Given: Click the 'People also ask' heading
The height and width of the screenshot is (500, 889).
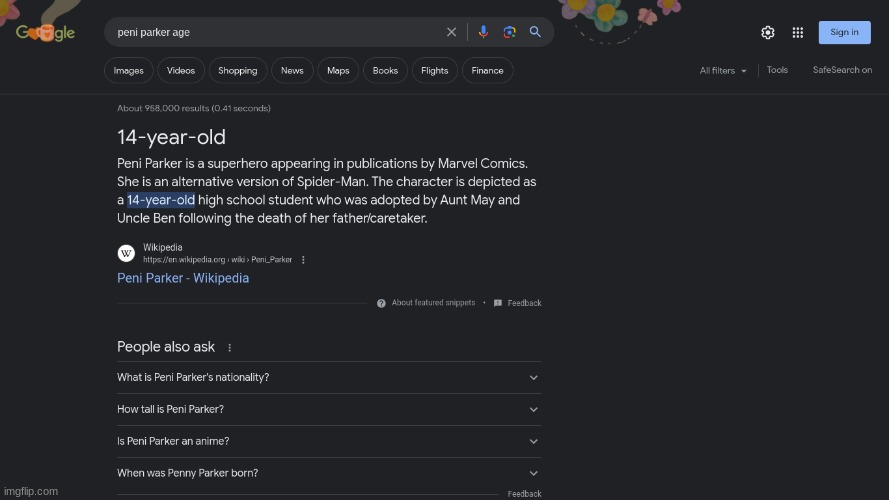Looking at the screenshot, I should [166, 347].
